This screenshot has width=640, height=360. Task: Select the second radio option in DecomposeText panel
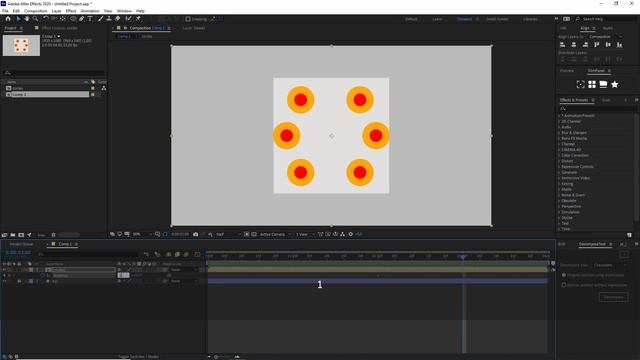click(564, 285)
